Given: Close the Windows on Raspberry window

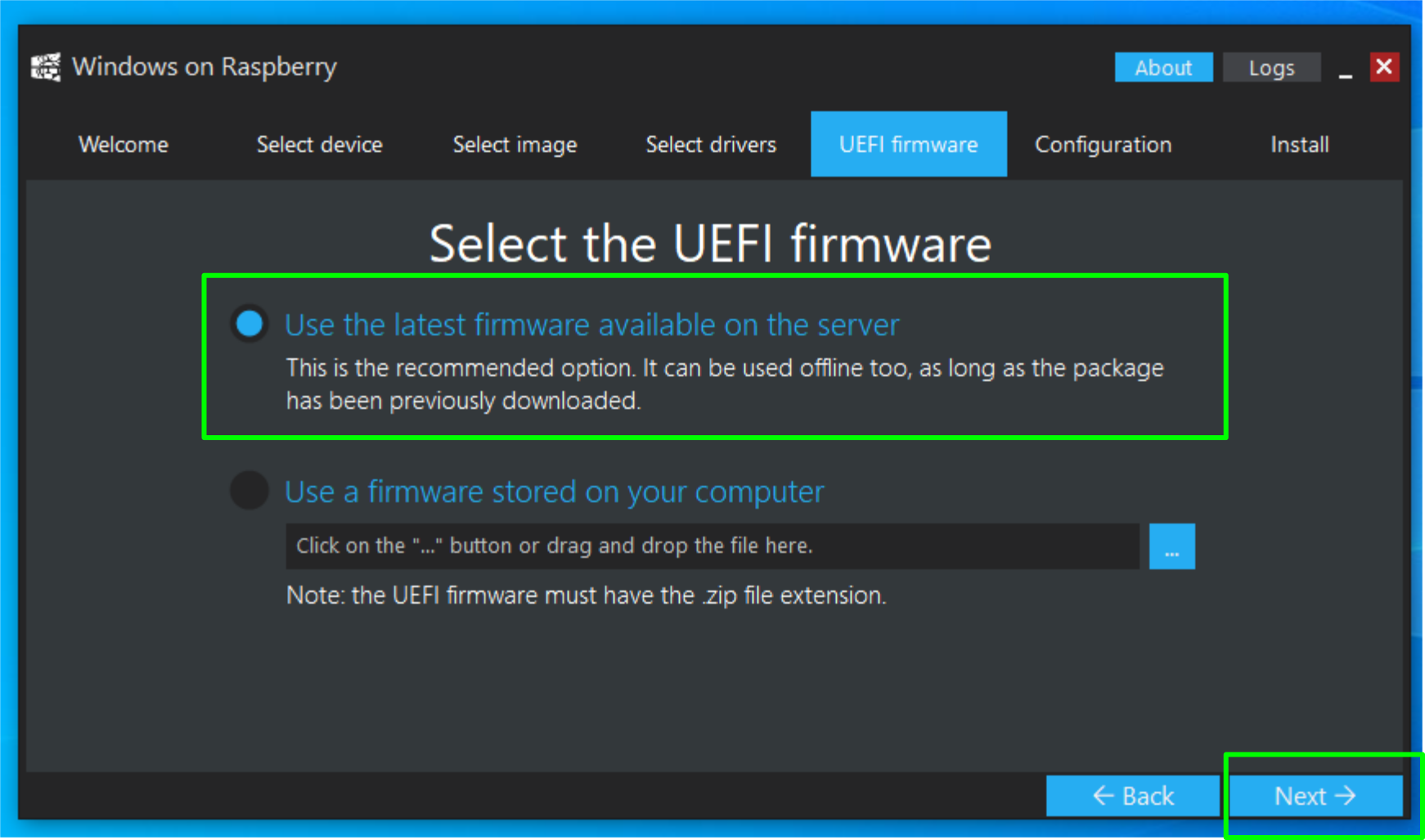Looking at the screenshot, I should coord(1384,67).
